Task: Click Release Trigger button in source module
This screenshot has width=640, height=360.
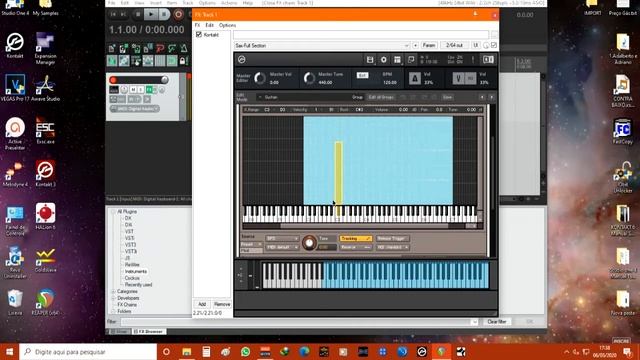Action: pyautogui.click(x=392, y=238)
